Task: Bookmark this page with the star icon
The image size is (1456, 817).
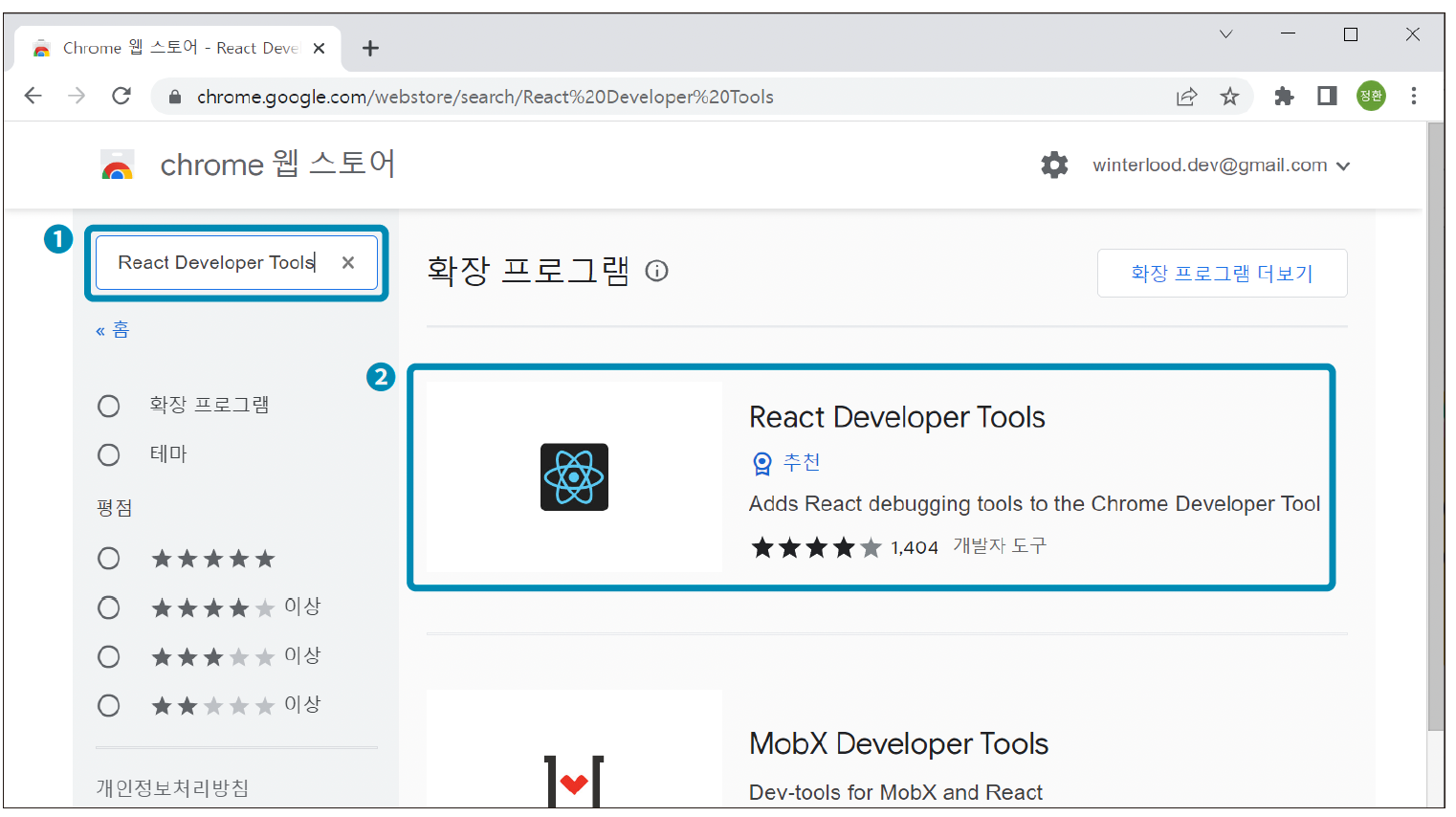Action: [x=1229, y=96]
